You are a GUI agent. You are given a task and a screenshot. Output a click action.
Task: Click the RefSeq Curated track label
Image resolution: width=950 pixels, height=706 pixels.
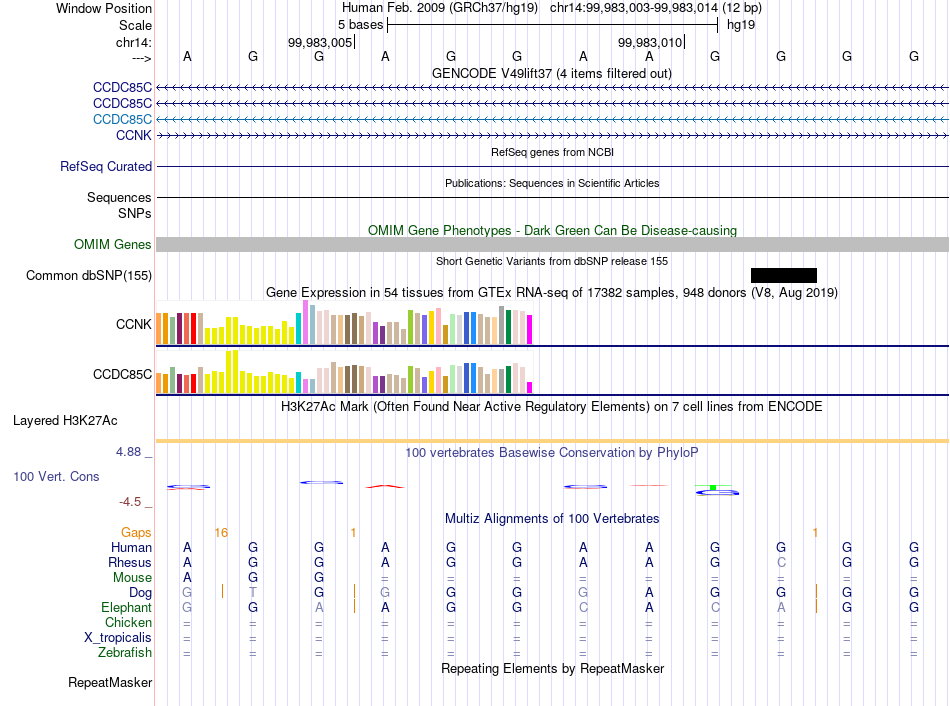pos(106,166)
